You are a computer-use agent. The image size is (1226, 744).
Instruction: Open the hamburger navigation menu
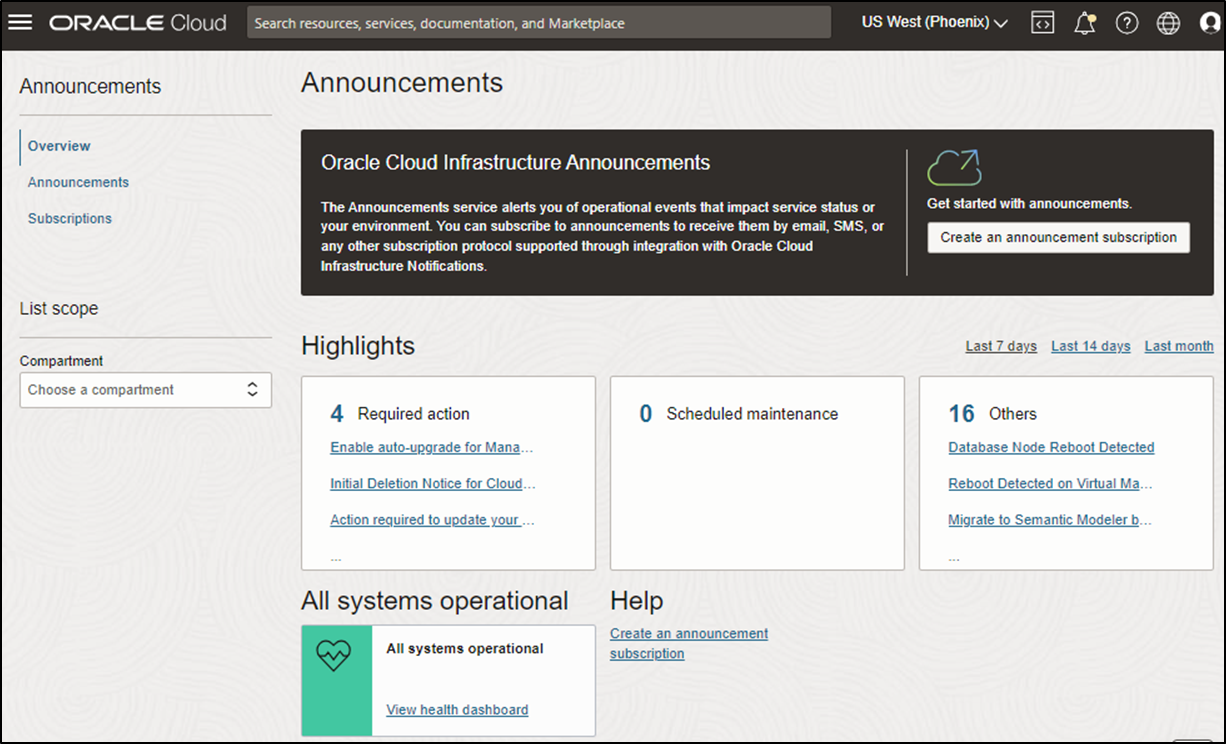(20, 22)
